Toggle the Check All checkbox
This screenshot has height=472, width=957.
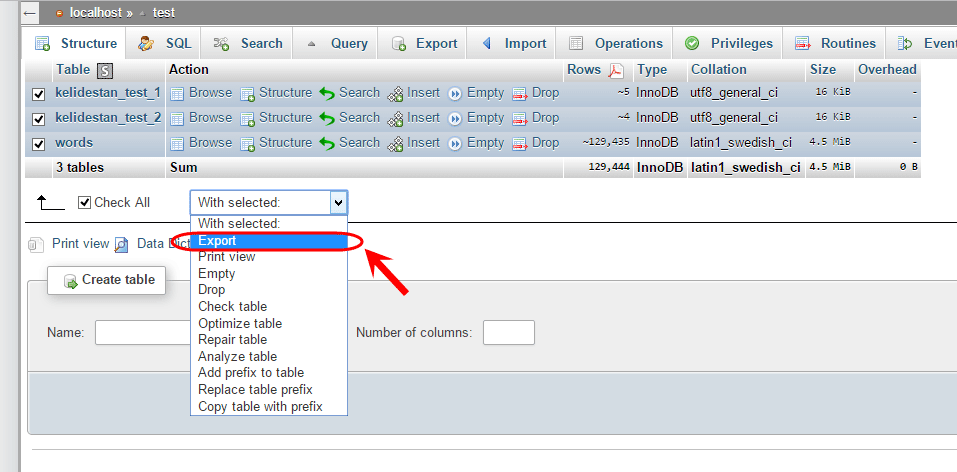tap(85, 203)
